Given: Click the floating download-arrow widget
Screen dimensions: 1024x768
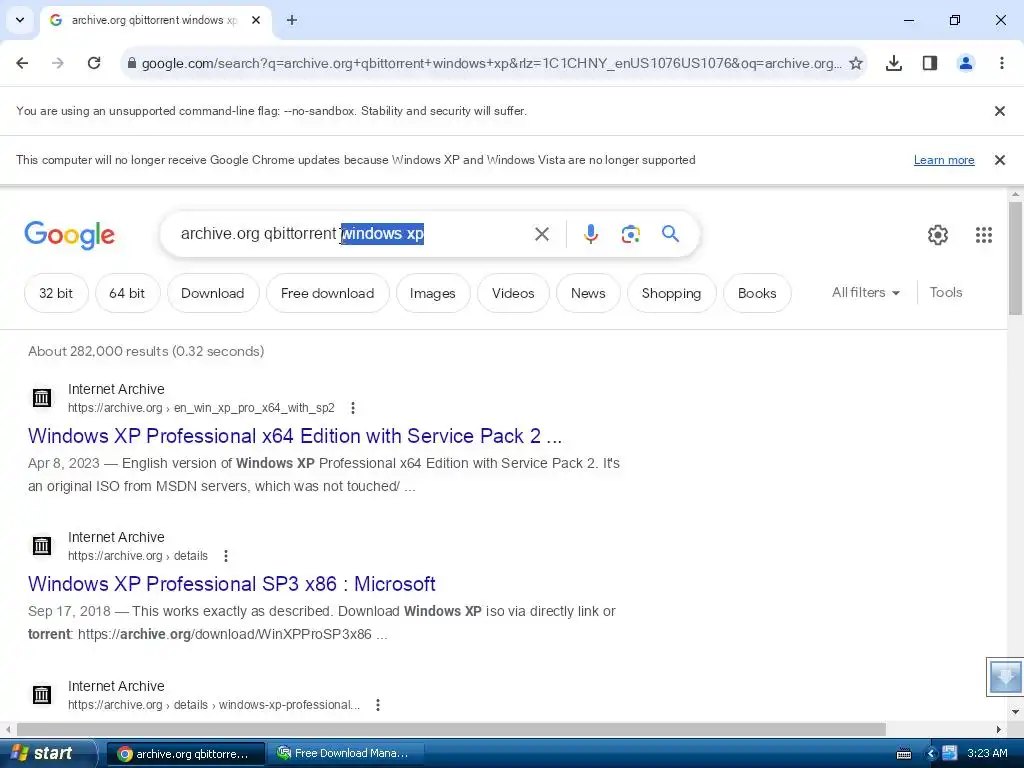Looking at the screenshot, I should (x=1004, y=677).
